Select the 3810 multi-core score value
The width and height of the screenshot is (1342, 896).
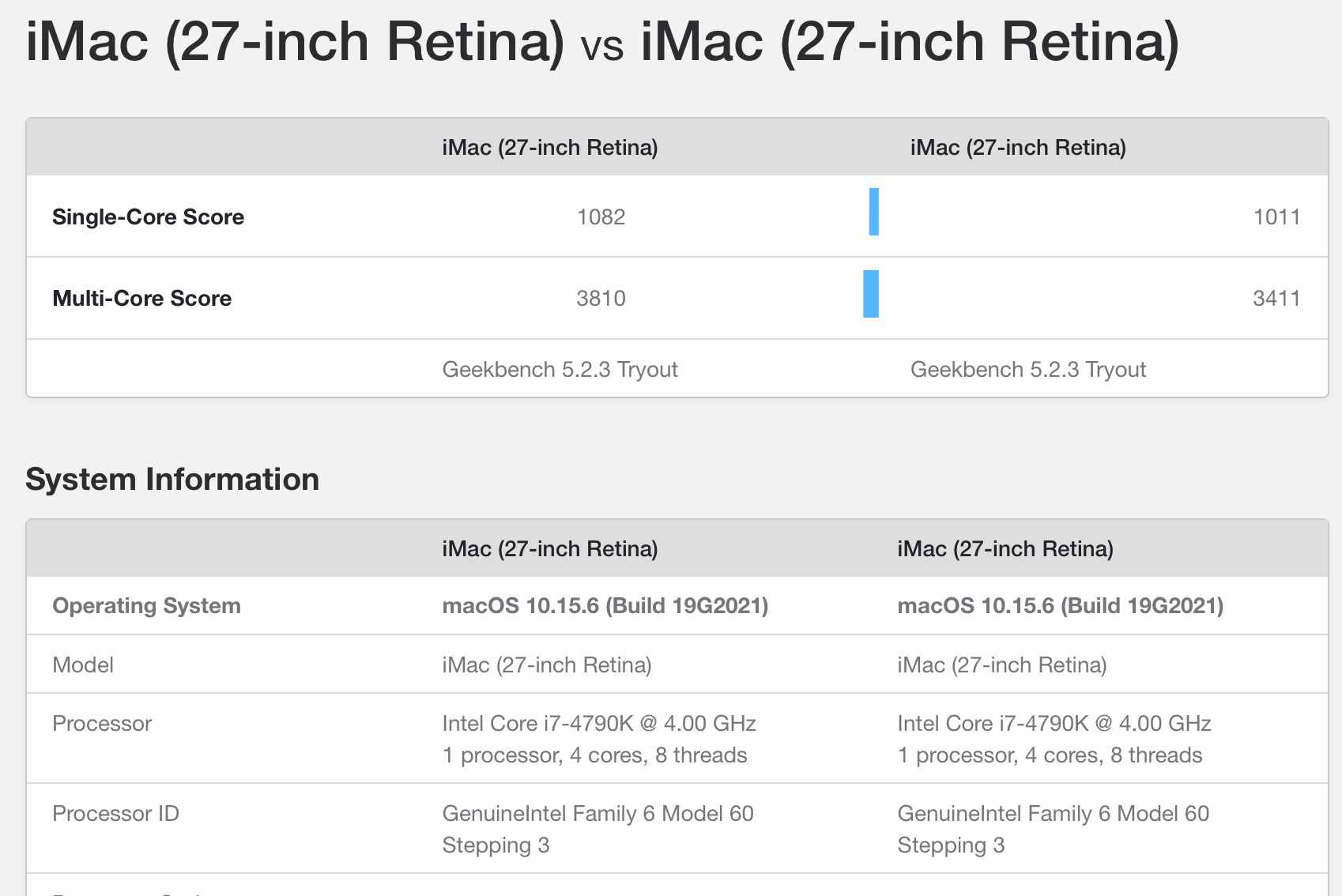pyautogui.click(x=601, y=299)
